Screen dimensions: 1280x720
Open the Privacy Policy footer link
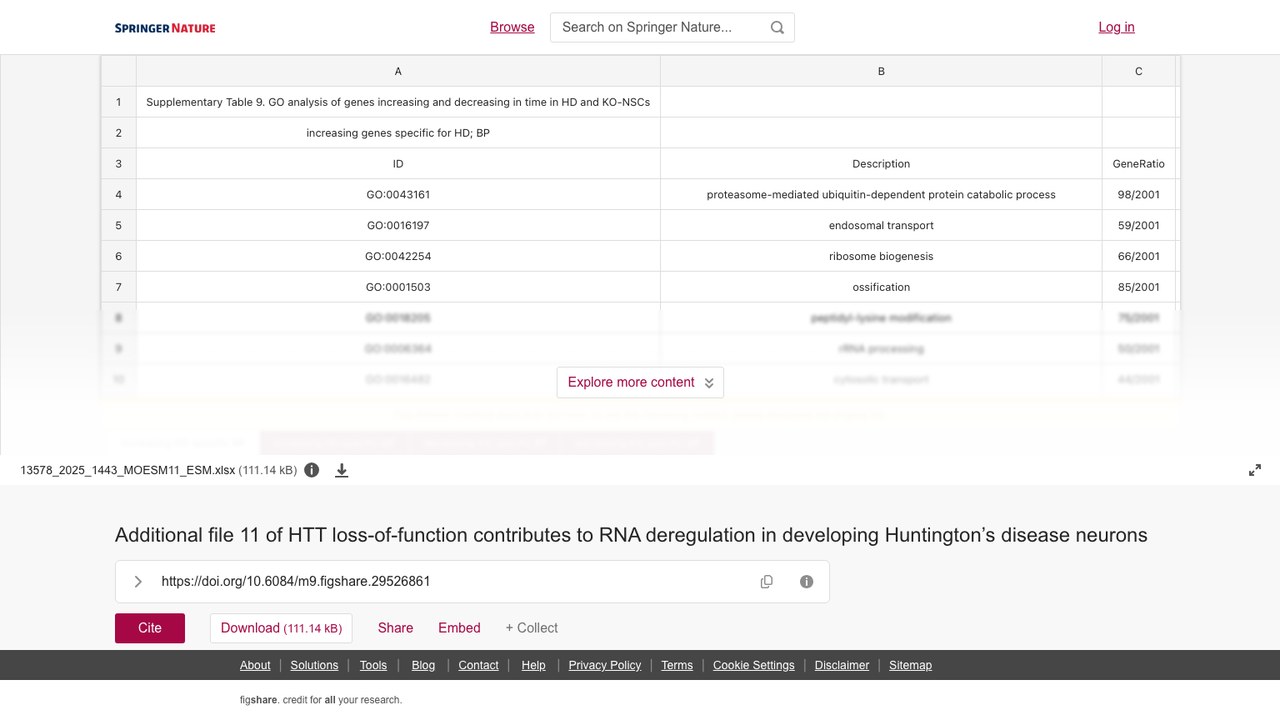click(605, 665)
